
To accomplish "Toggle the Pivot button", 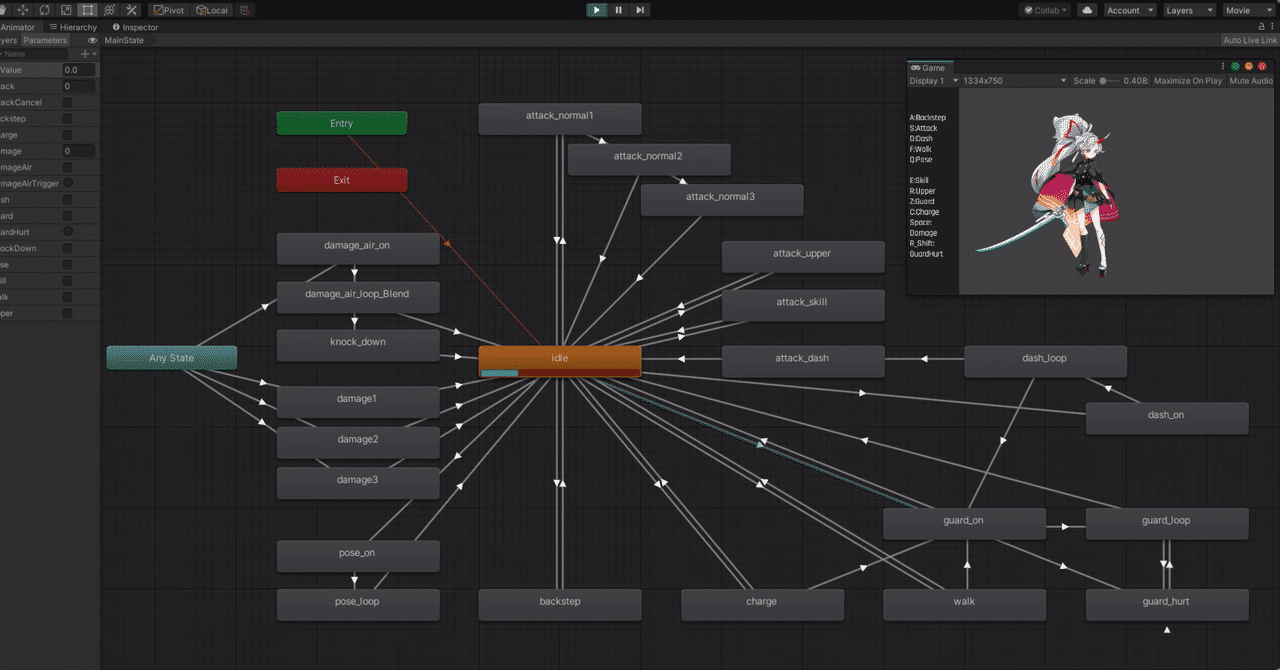I will (169, 10).
